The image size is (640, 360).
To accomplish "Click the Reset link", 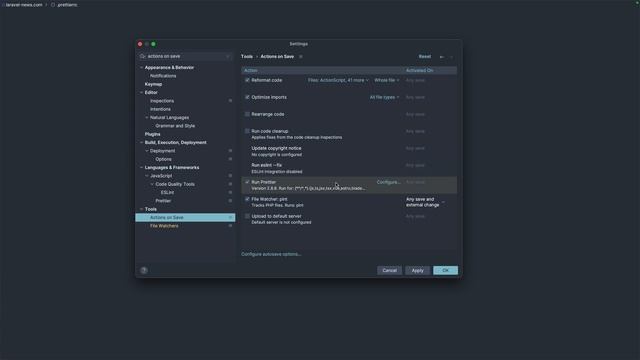I will coord(424,57).
